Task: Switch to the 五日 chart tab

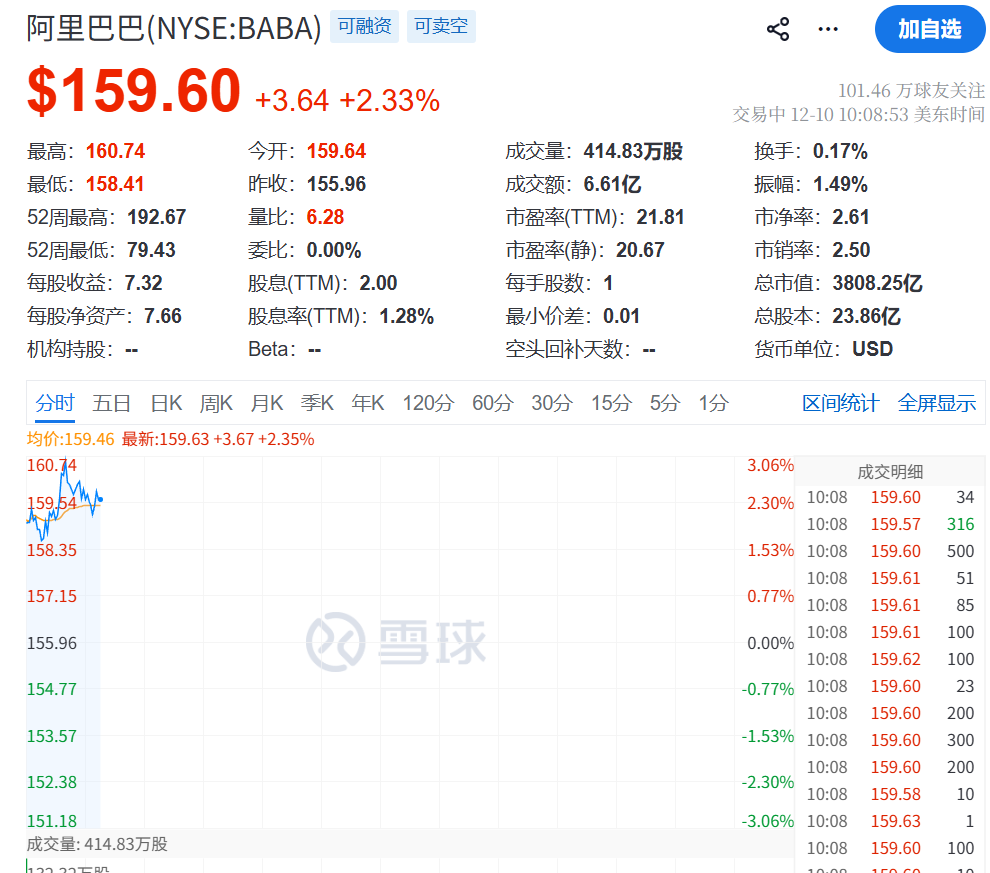Action: pos(112,402)
